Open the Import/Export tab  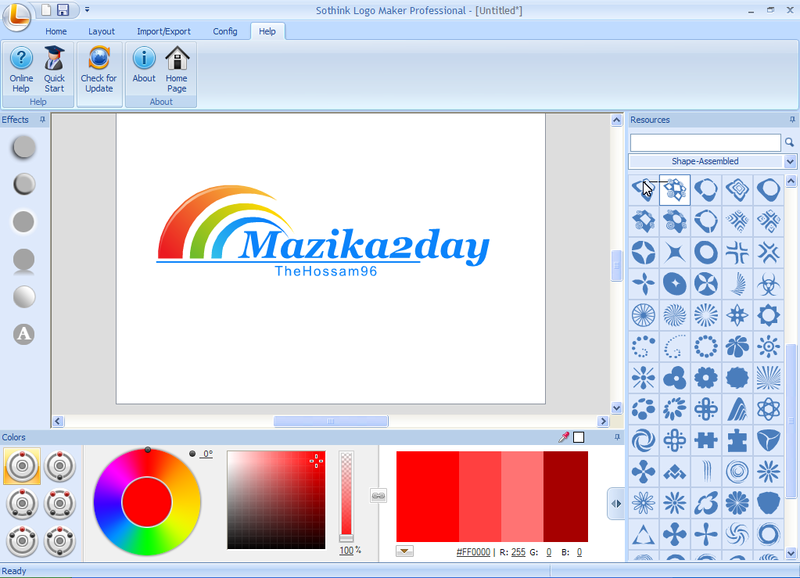(x=164, y=31)
